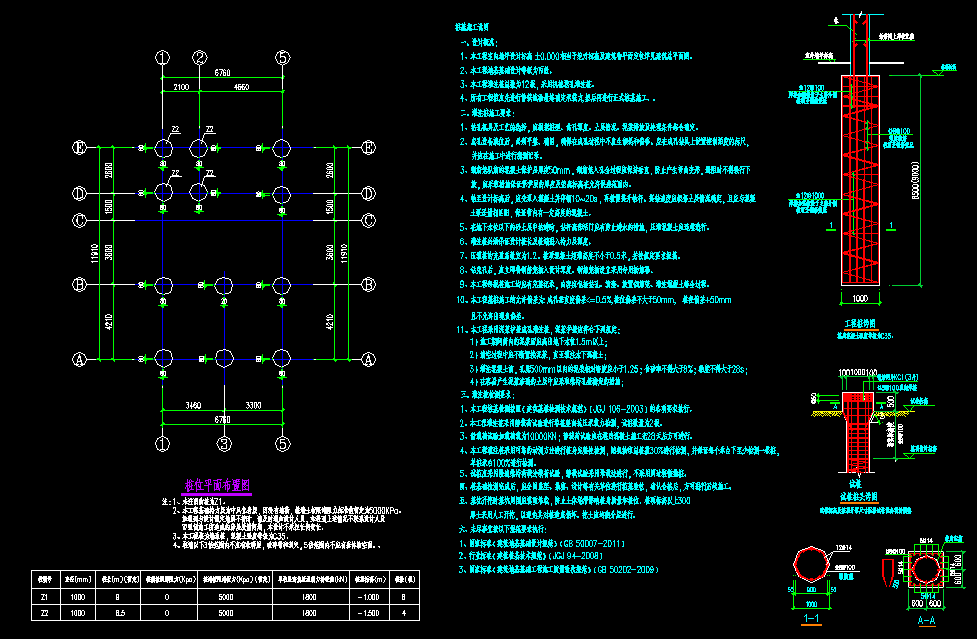
Task: Select the left-side axis C grid bubble
Action: (80, 220)
